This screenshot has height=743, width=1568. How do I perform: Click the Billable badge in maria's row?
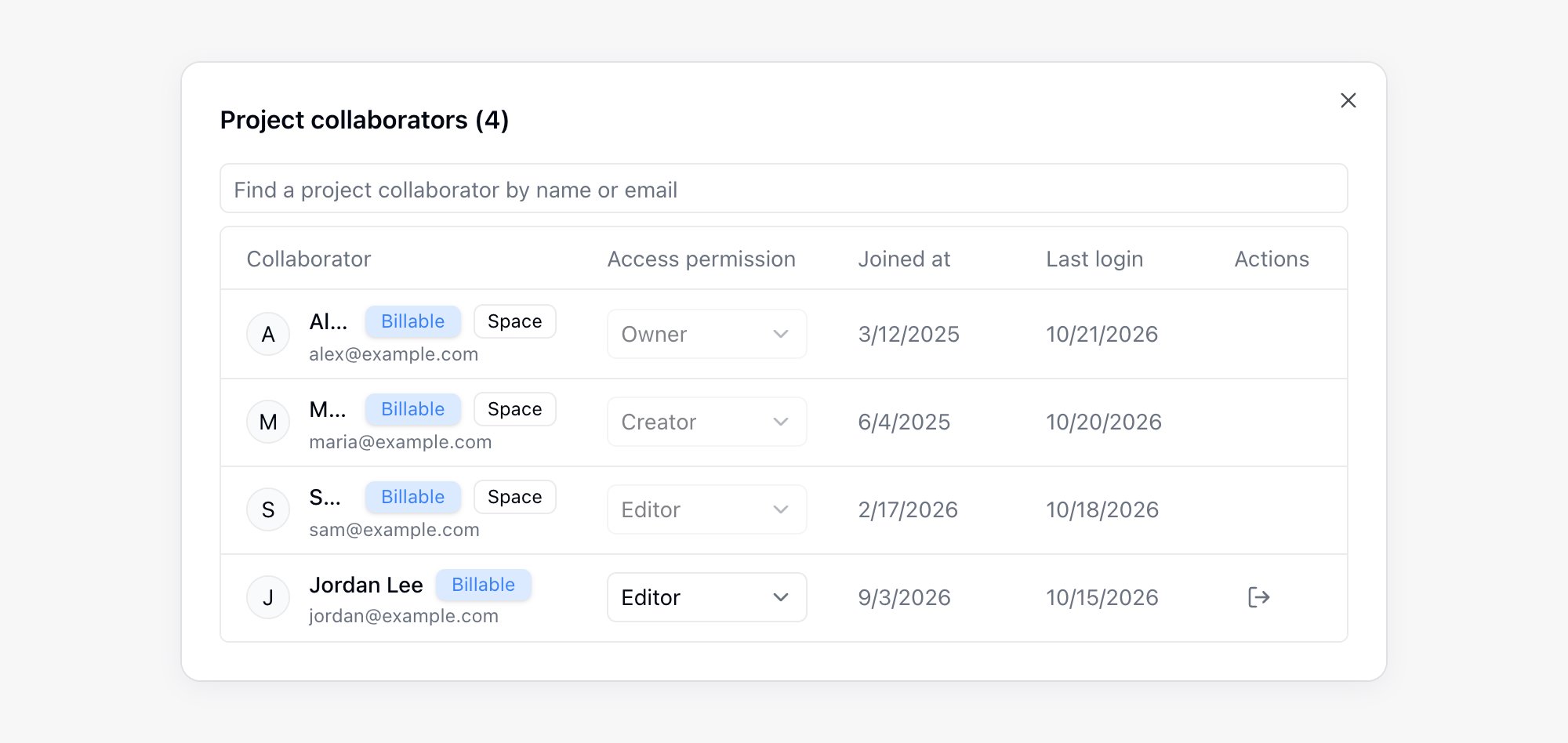click(412, 409)
